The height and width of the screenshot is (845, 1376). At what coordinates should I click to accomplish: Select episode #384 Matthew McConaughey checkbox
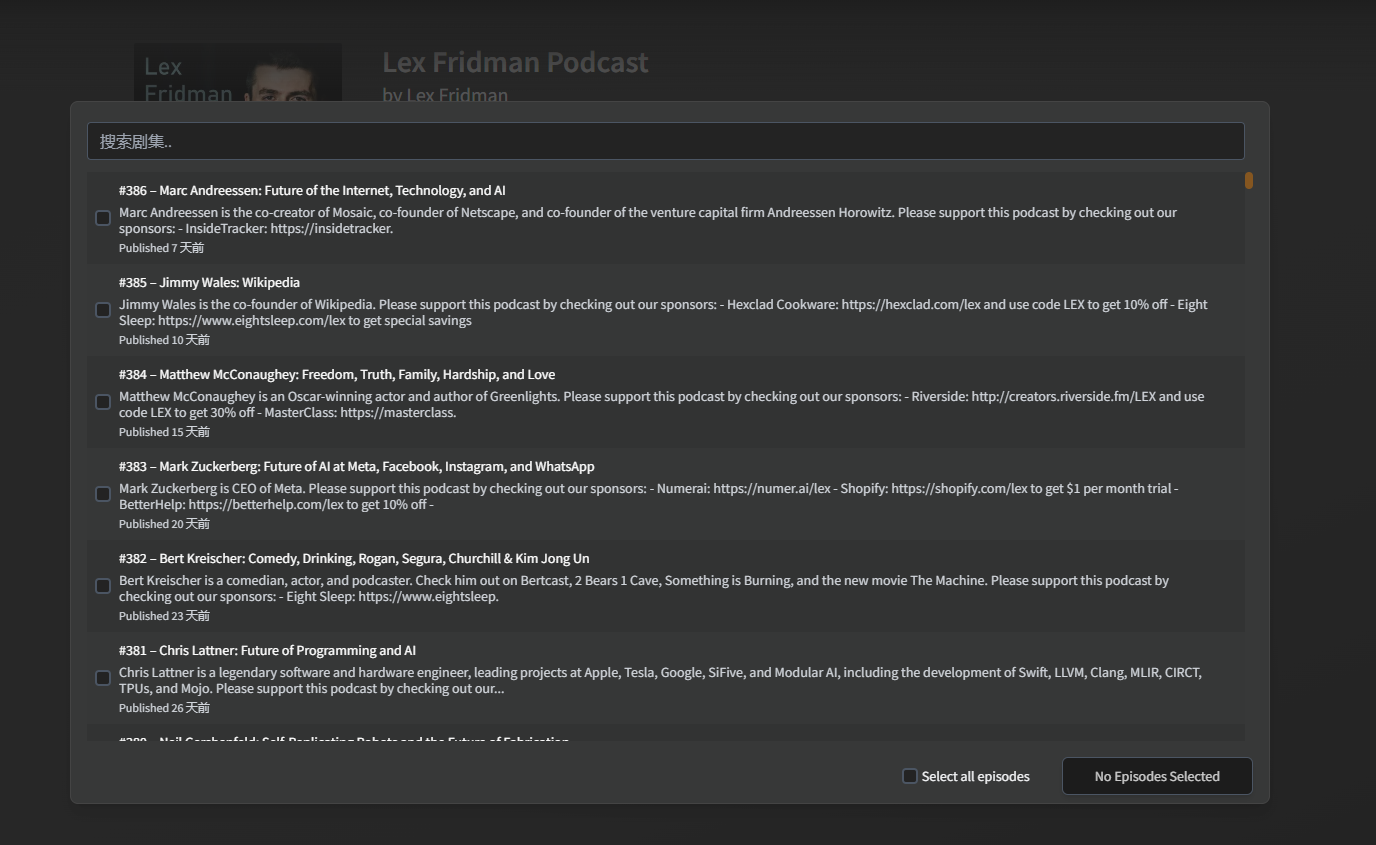[x=103, y=402]
